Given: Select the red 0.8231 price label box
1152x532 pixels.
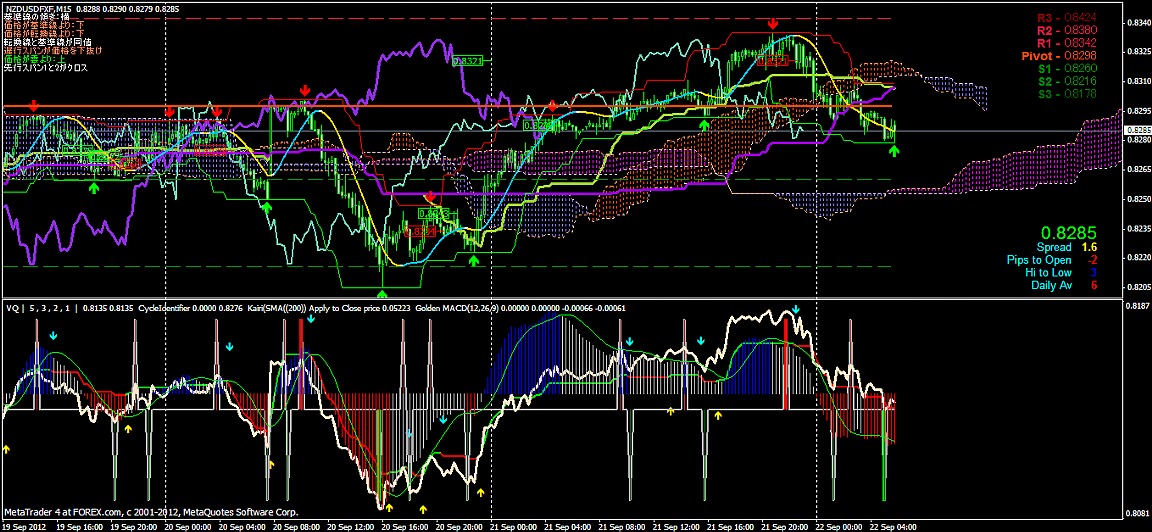Looking at the screenshot, I should coord(420,231).
